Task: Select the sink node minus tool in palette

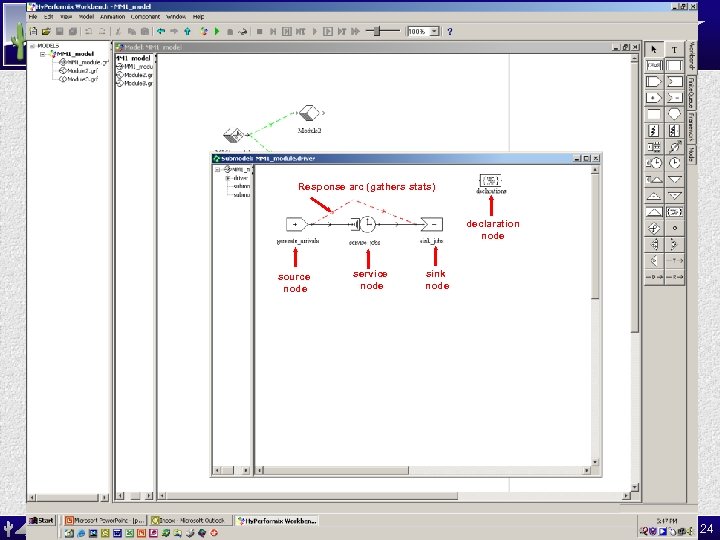Action: point(675,98)
